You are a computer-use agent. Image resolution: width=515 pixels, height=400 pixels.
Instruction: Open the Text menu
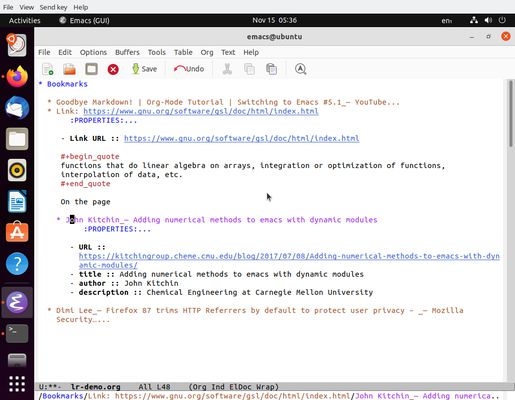228,52
